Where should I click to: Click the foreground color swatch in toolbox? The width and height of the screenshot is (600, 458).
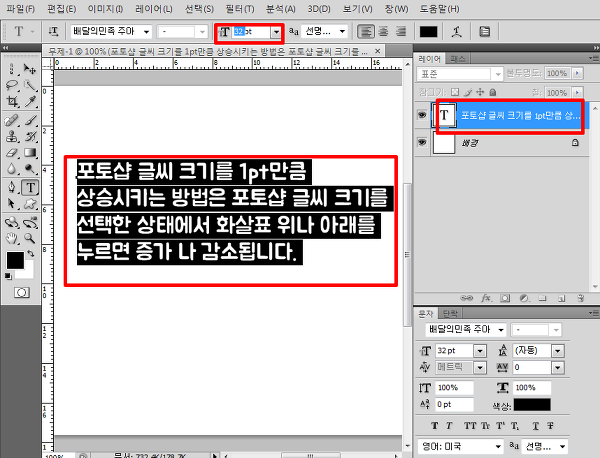[15, 261]
